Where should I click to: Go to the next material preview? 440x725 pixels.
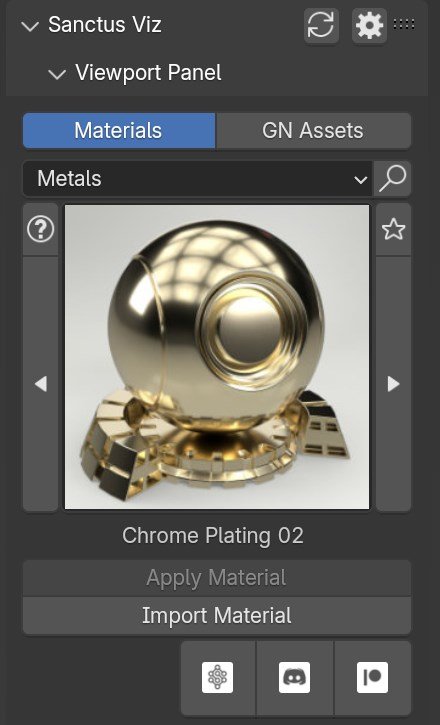(393, 384)
